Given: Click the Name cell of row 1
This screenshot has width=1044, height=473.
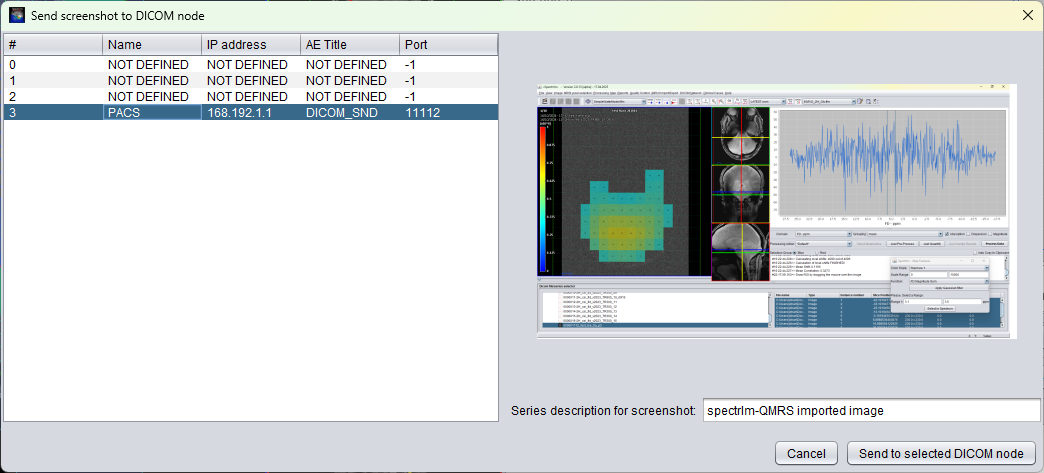Looking at the screenshot, I should coord(152,81).
